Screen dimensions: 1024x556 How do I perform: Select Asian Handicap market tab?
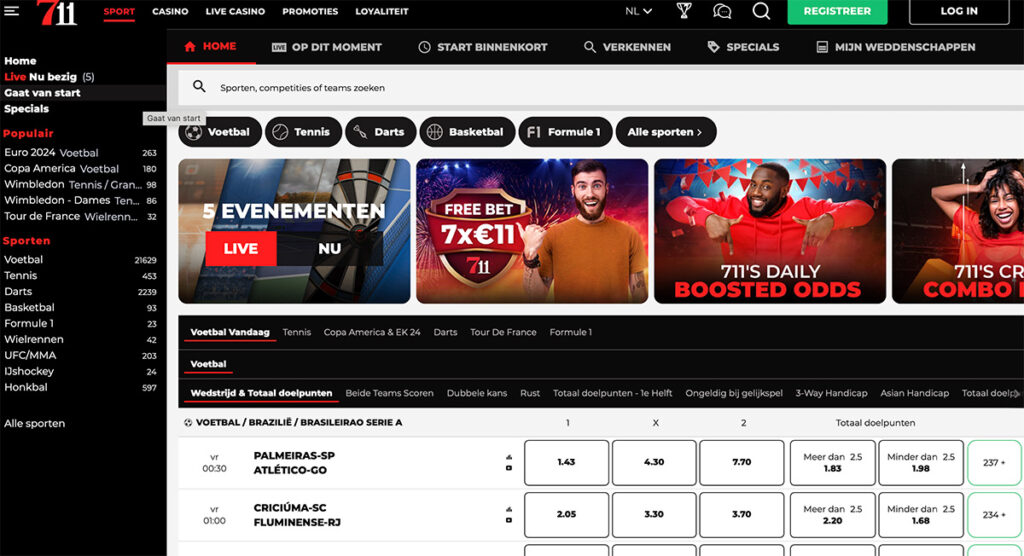click(x=914, y=393)
